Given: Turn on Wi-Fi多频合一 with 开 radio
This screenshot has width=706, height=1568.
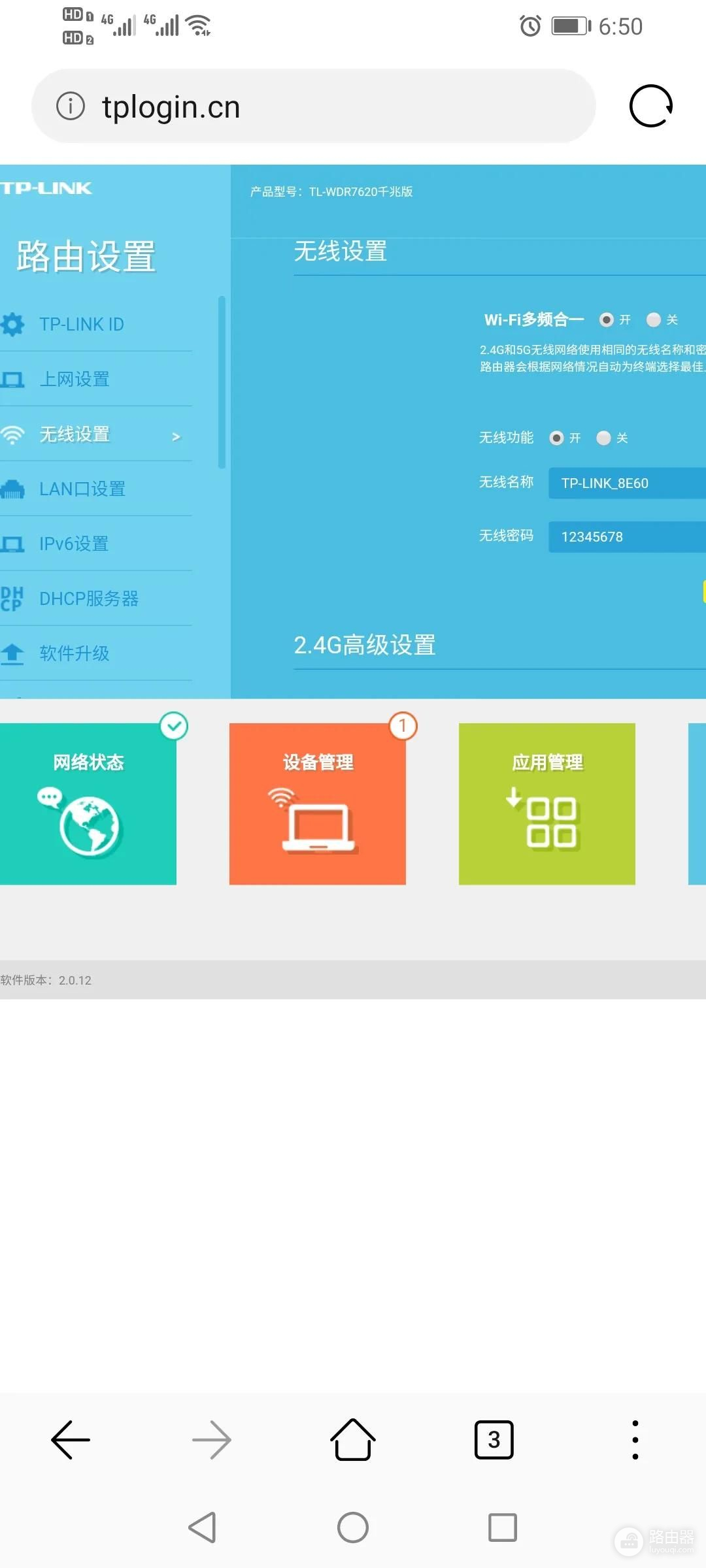Looking at the screenshot, I should (x=607, y=319).
